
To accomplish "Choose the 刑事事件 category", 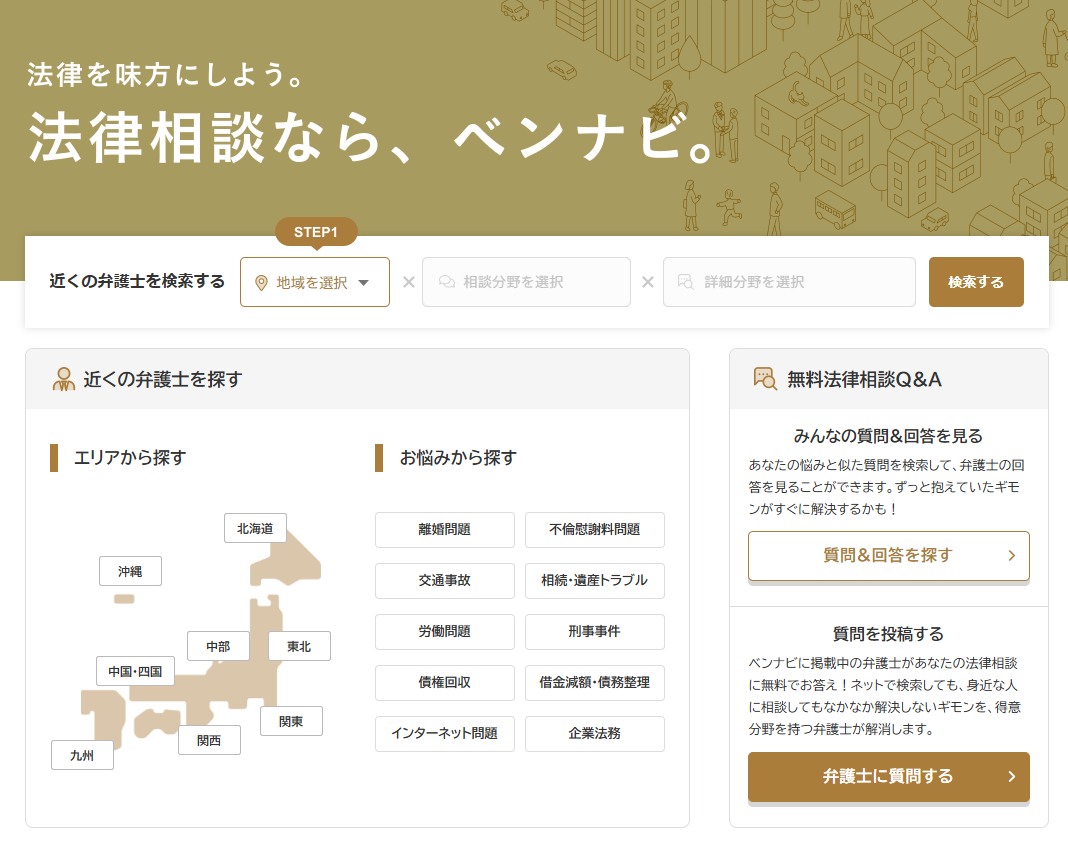I will pyautogui.click(x=595, y=632).
